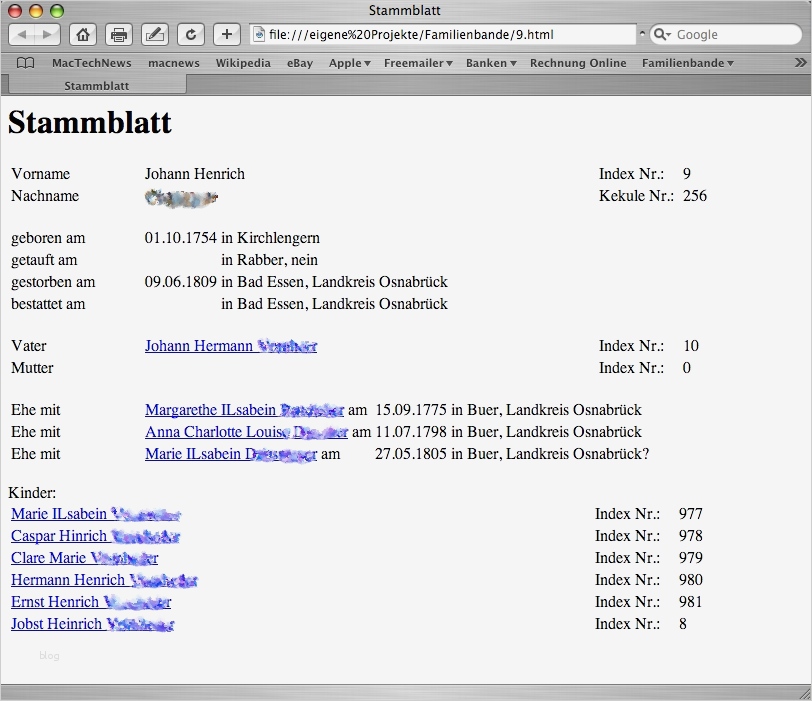The height and width of the screenshot is (701, 812).
Task: Expand the Apple bookmarks menu
Action: click(x=350, y=63)
